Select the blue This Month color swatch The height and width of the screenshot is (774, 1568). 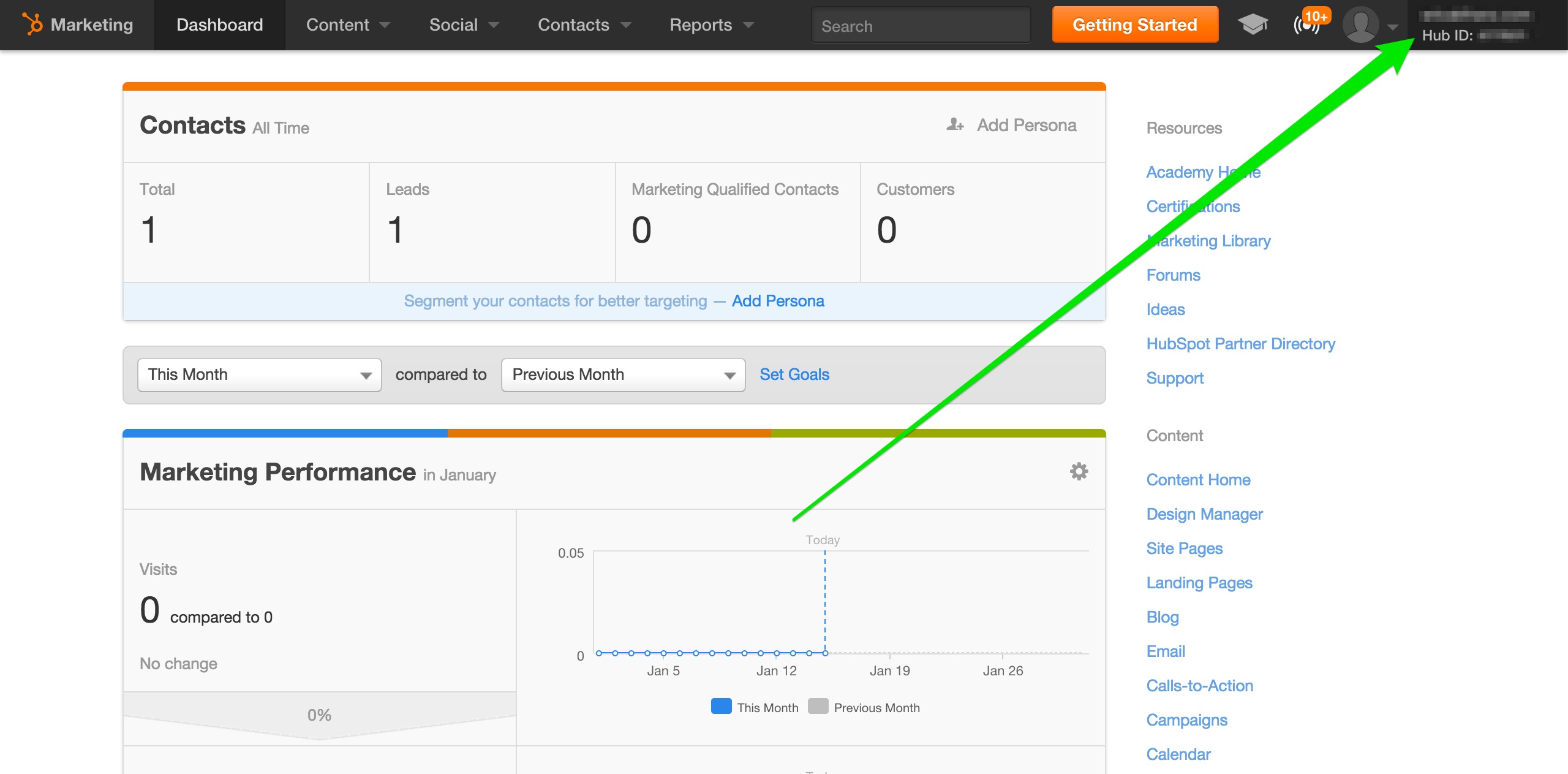point(721,707)
